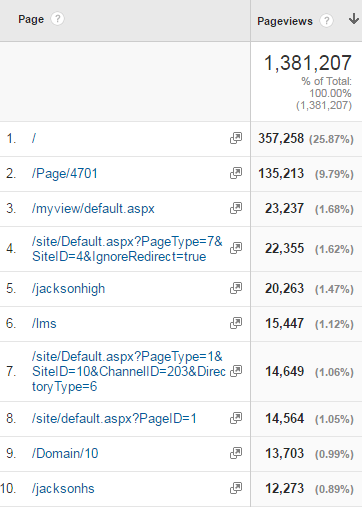The image size is (362, 511).
Task: Click the external link icon for /Domain/10
Action: (236, 453)
